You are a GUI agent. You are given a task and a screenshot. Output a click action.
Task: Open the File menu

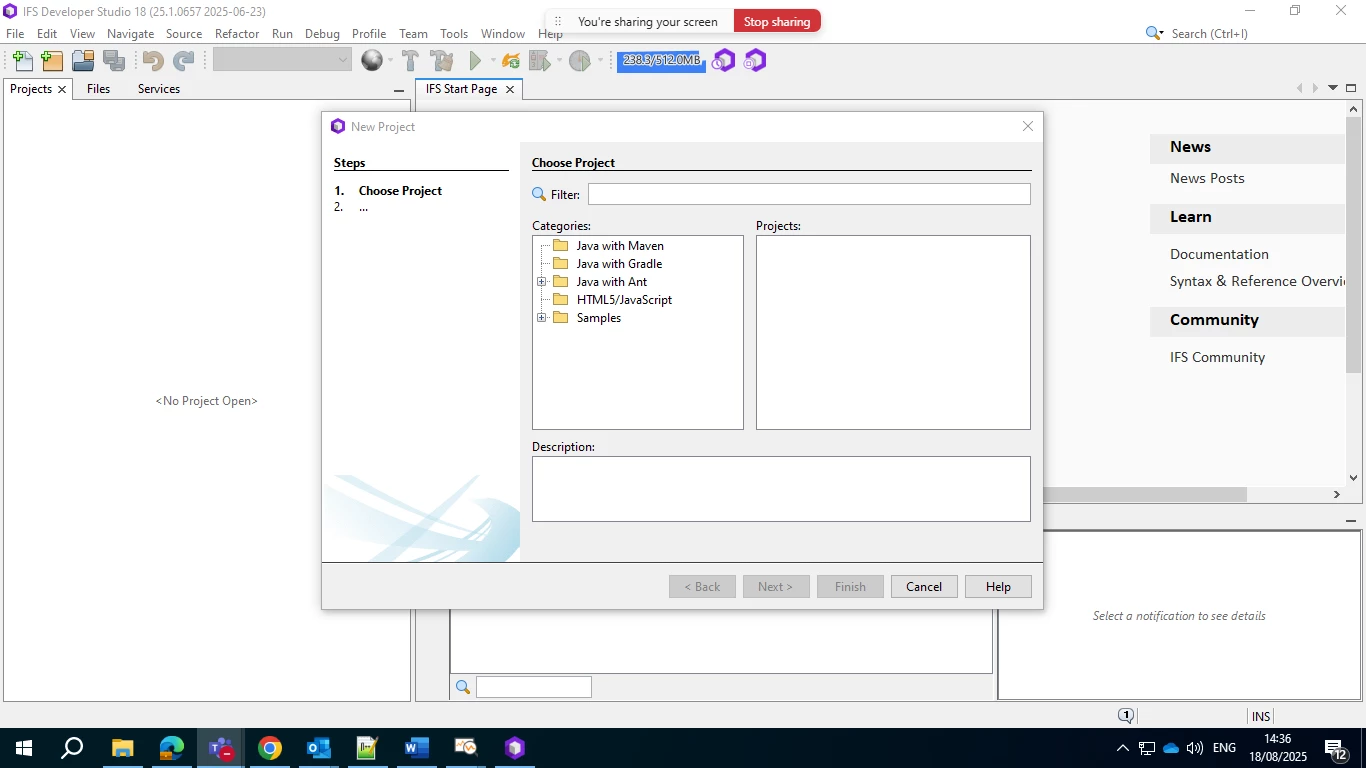point(15,34)
